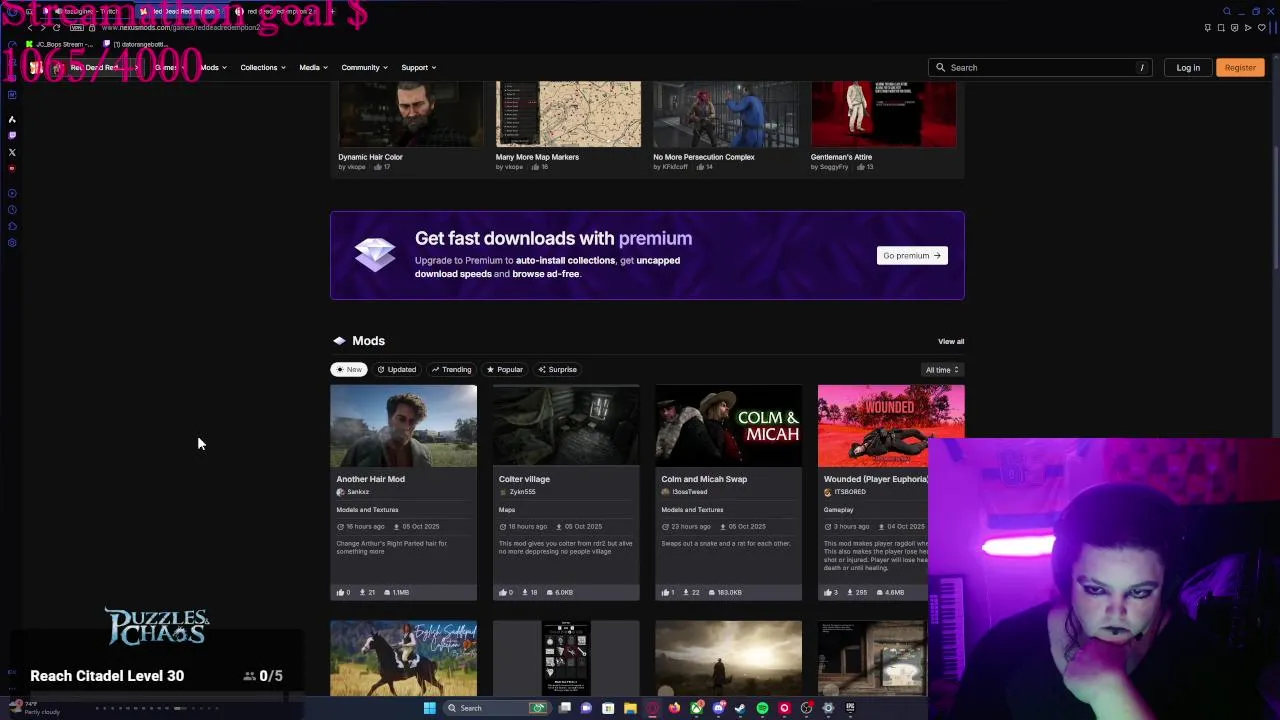
Task: Open the Colm and Micah Swap title
Action: coord(704,479)
